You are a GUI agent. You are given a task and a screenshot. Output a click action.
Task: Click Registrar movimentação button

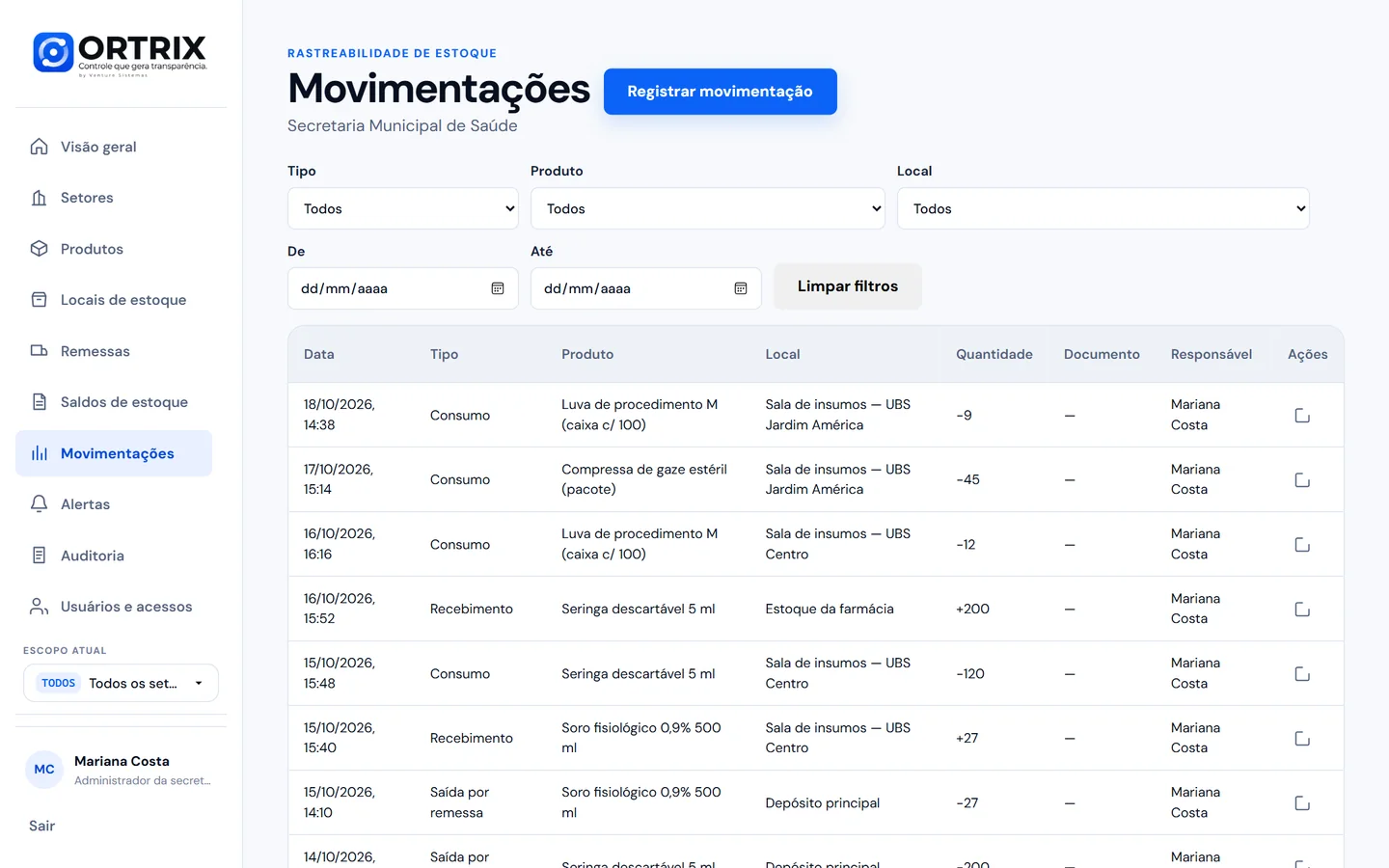[x=721, y=92]
